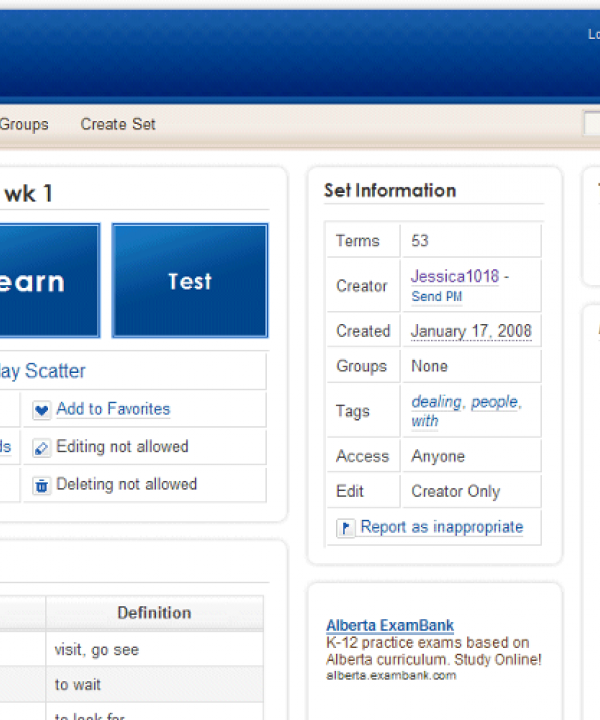Image resolution: width=600 pixels, height=720 pixels.
Task: Click the people tag link
Action: (495, 402)
